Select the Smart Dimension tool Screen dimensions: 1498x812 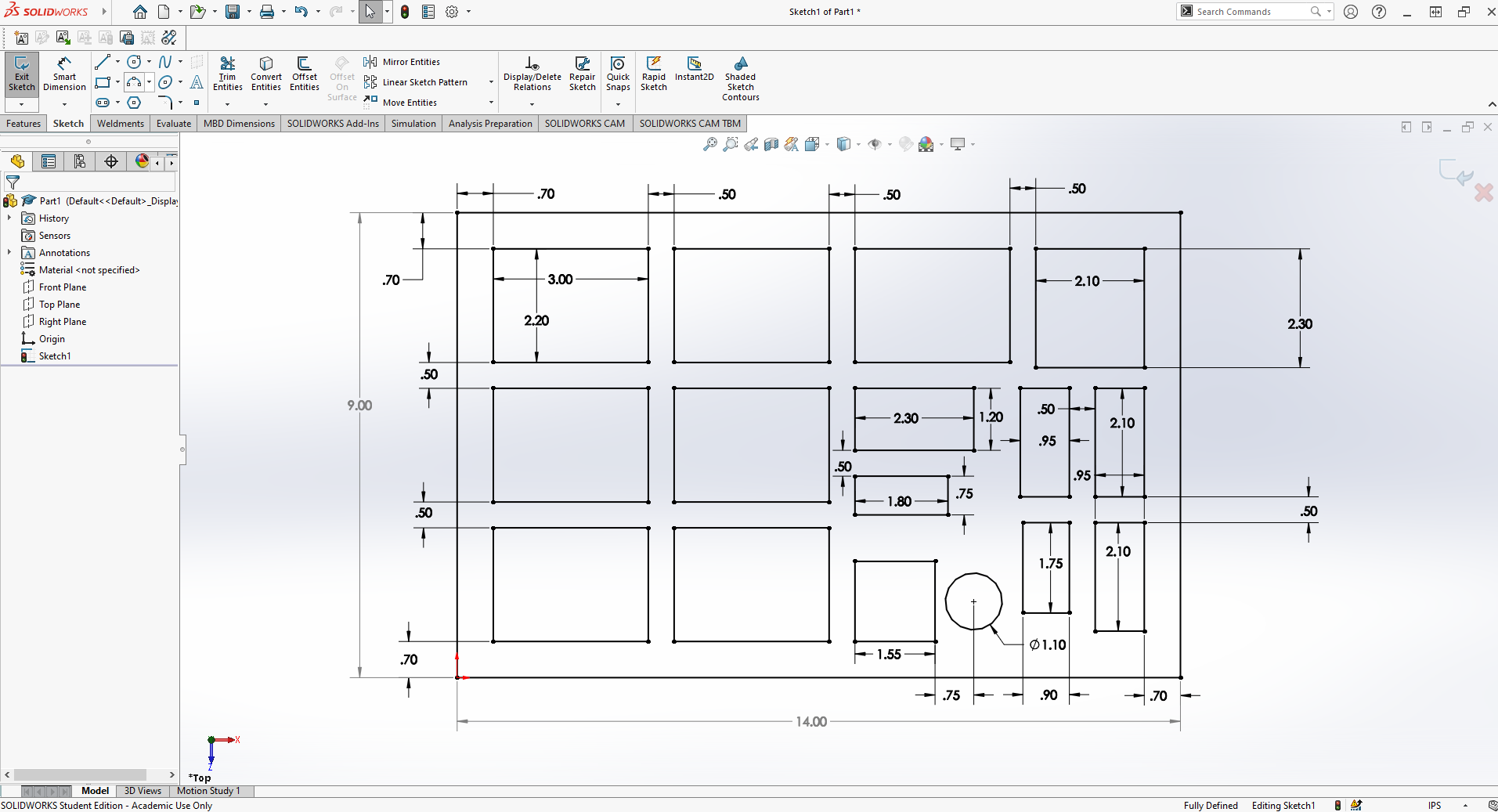64,74
